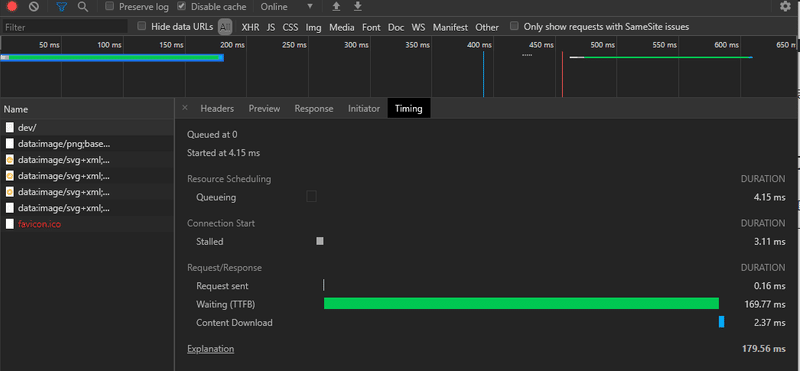Enable Only show requests with SameSite issues

[514, 26]
